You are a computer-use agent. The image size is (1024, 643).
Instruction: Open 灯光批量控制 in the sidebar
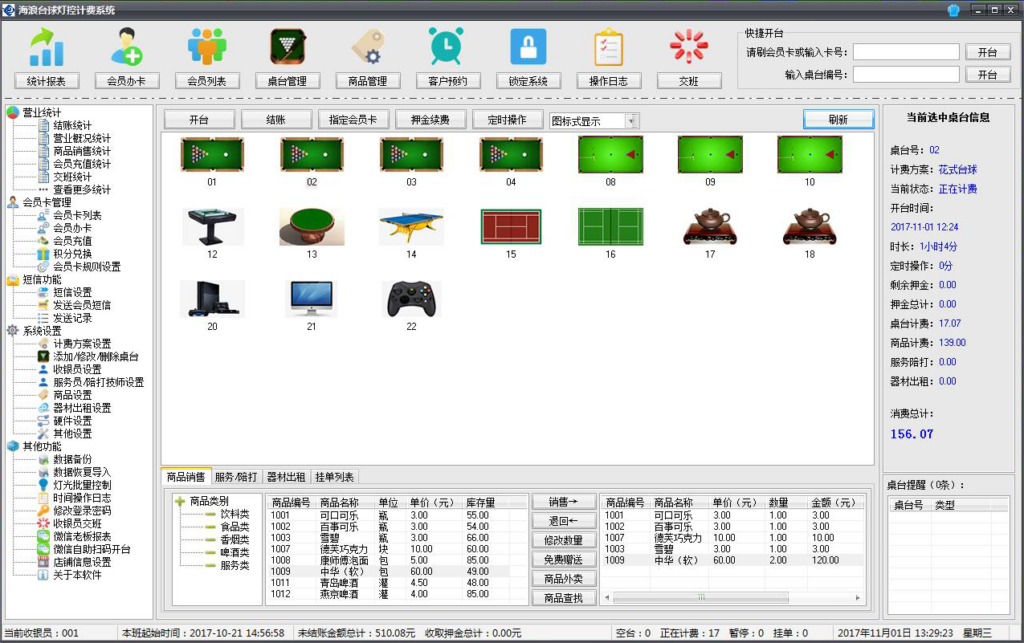82,485
